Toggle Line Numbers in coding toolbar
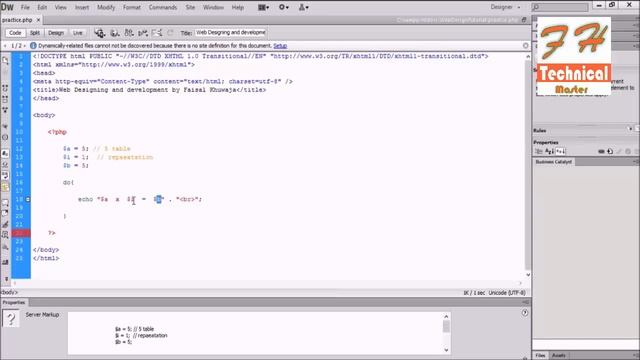The height and width of the screenshot is (360, 640). (x=5, y=153)
